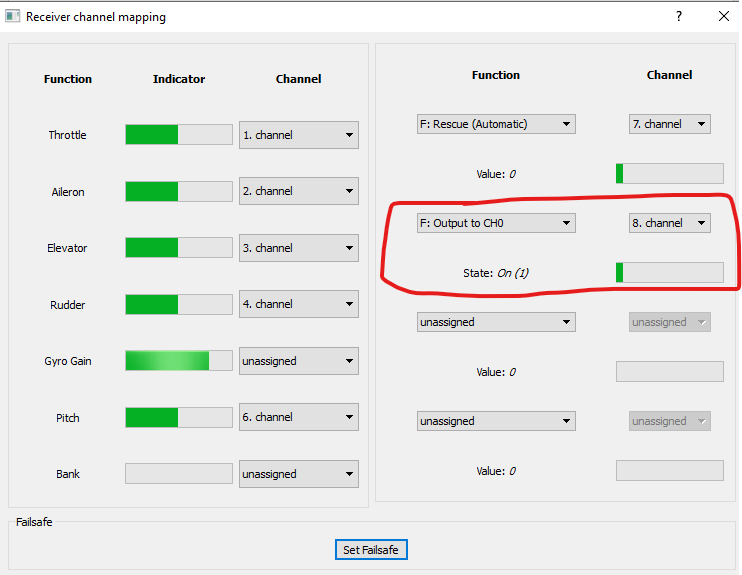Open the Aileron channel dropdown

click(298, 191)
